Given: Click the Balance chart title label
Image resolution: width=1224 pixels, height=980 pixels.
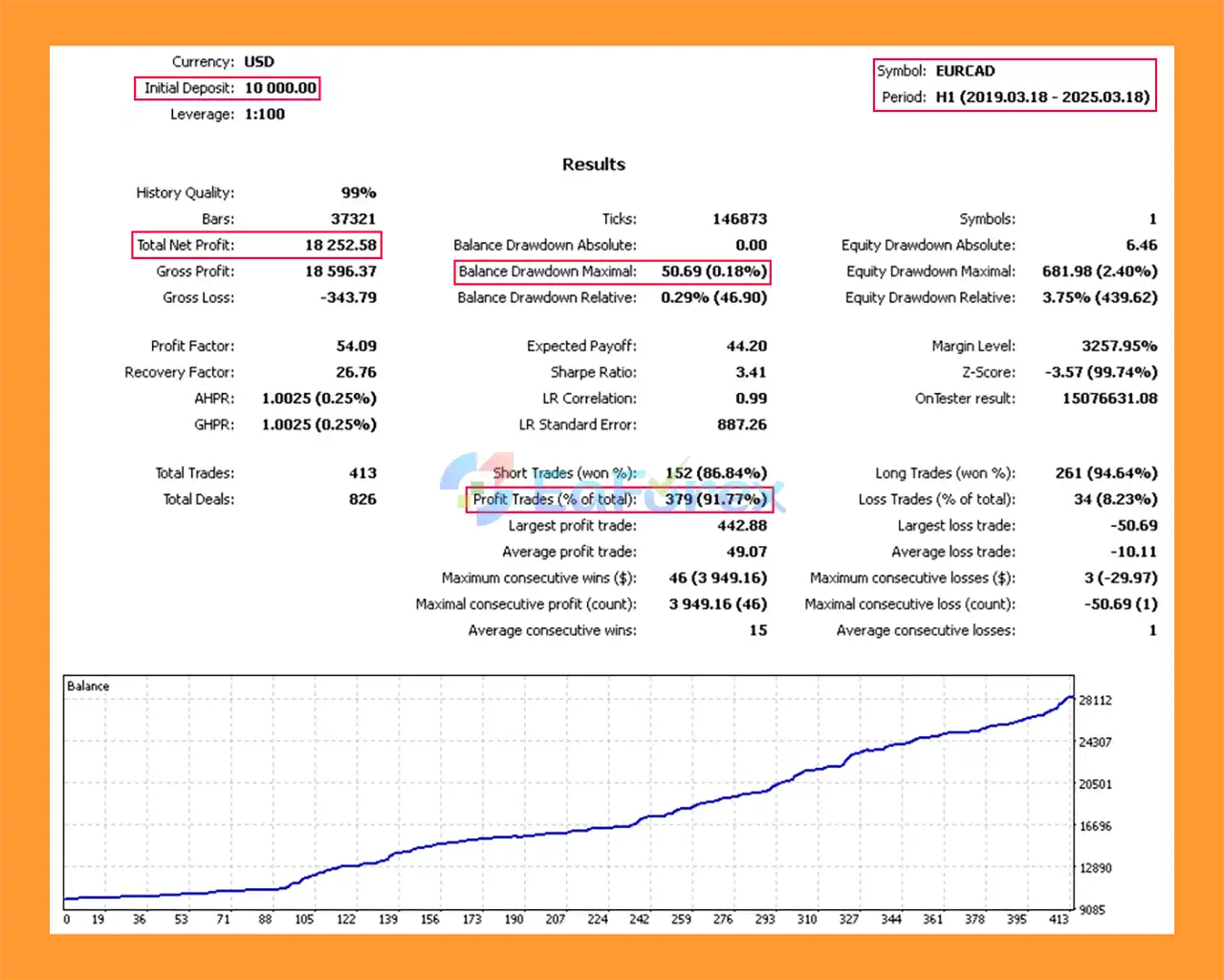Looking at the screenshot, I should 88,686.
